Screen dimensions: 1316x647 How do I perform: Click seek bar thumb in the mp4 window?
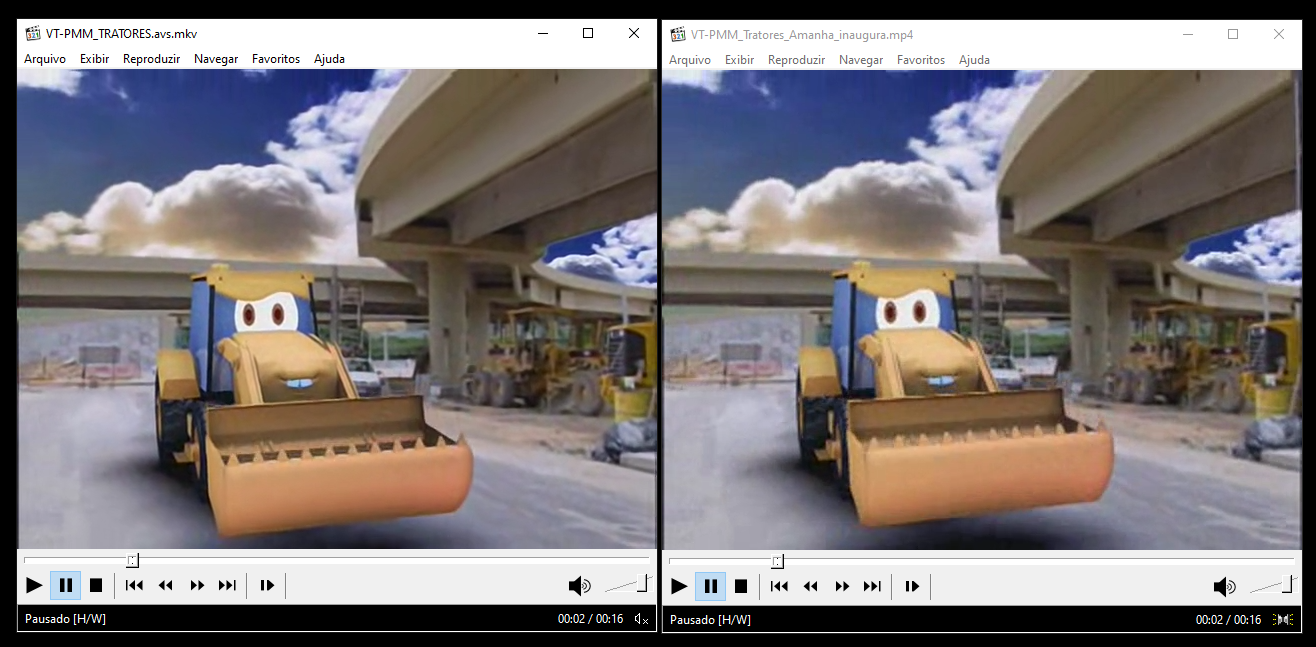pos(778,560)
